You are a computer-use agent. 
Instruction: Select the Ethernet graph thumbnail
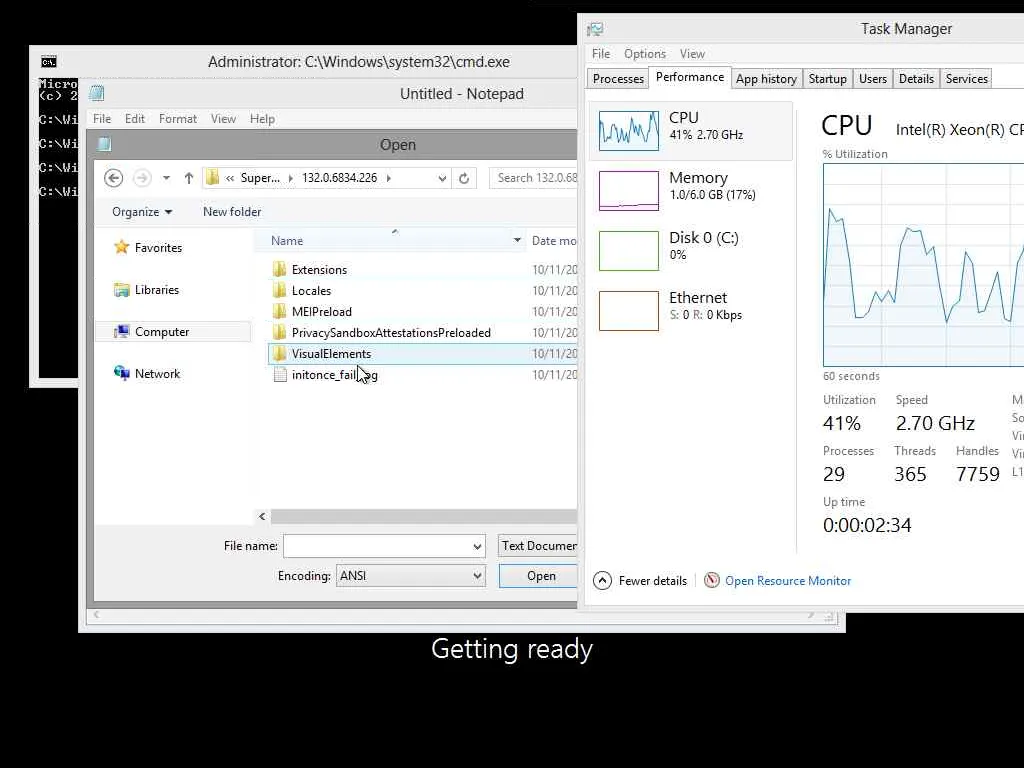[x=629, y=311]
